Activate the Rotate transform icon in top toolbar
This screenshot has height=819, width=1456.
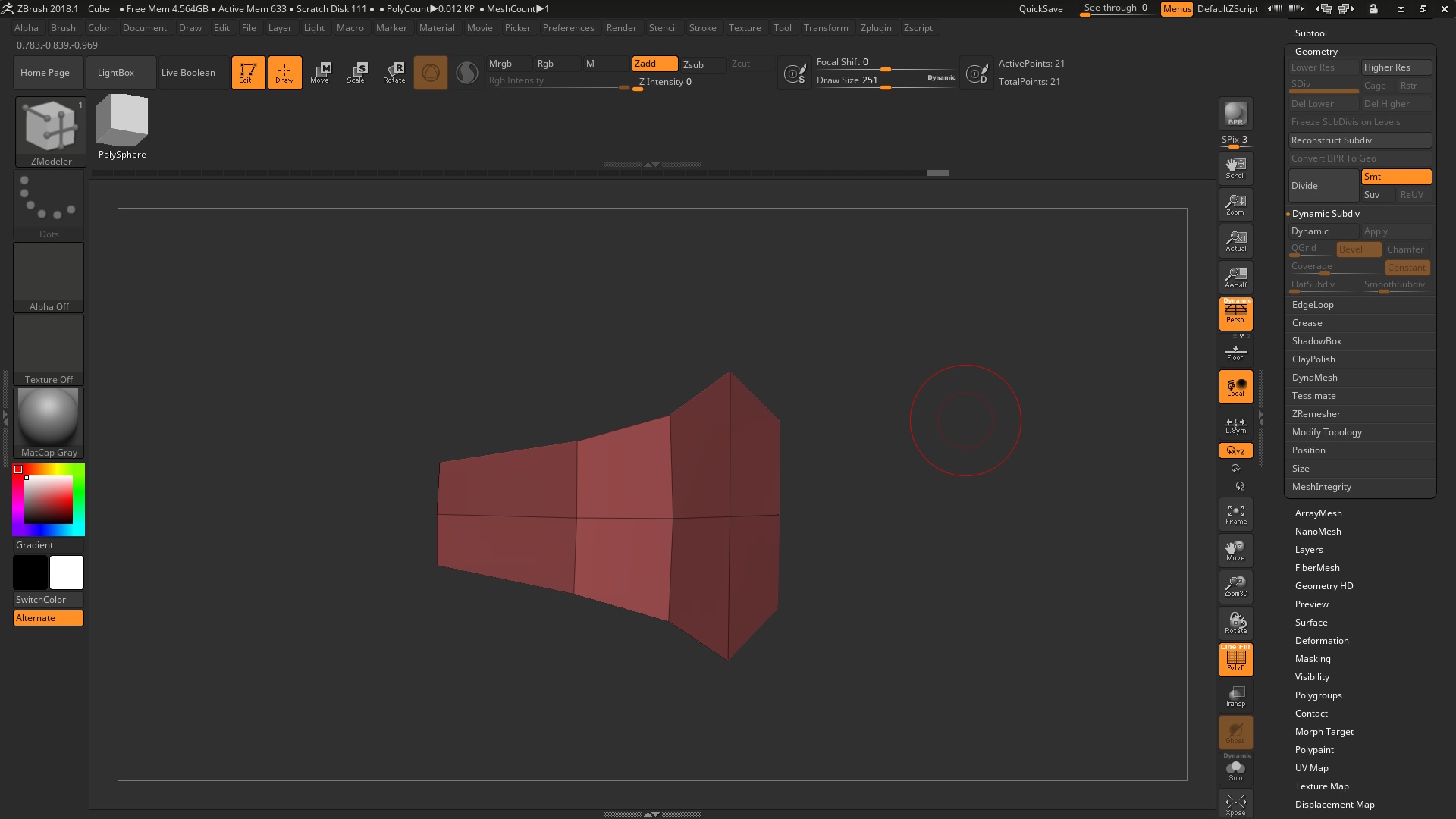pyautogui.click(x=394, y=73)
